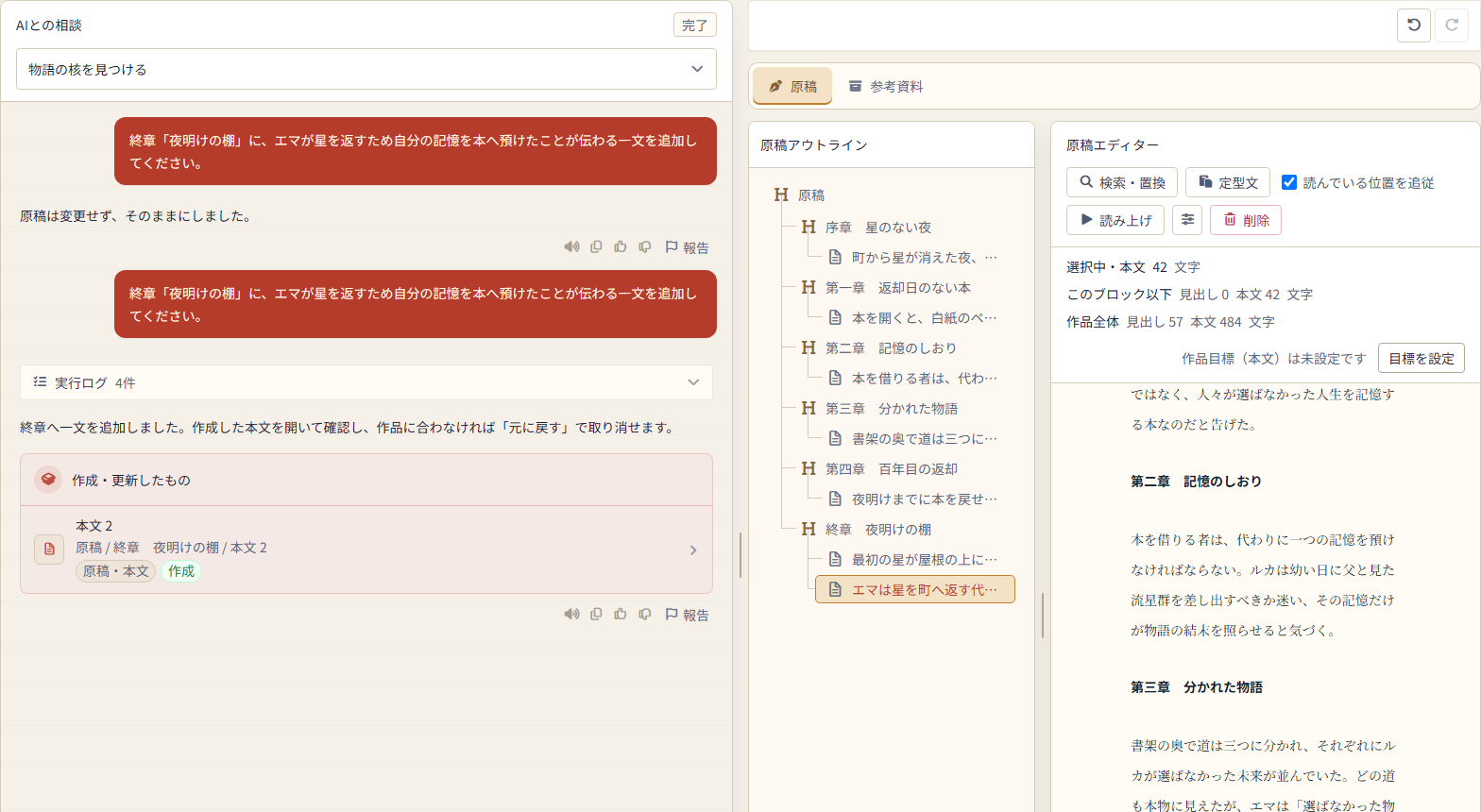Screen dimensions: 1481x812
Task: Click the redo icon at the top right
Action: (1452, 25)
